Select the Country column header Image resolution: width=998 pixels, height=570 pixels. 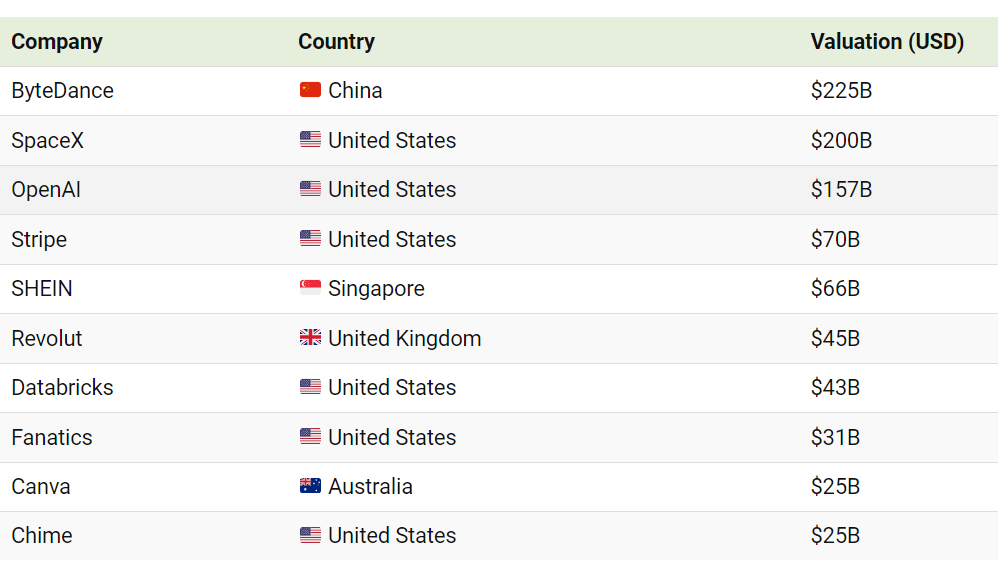(x=336, y=42)
